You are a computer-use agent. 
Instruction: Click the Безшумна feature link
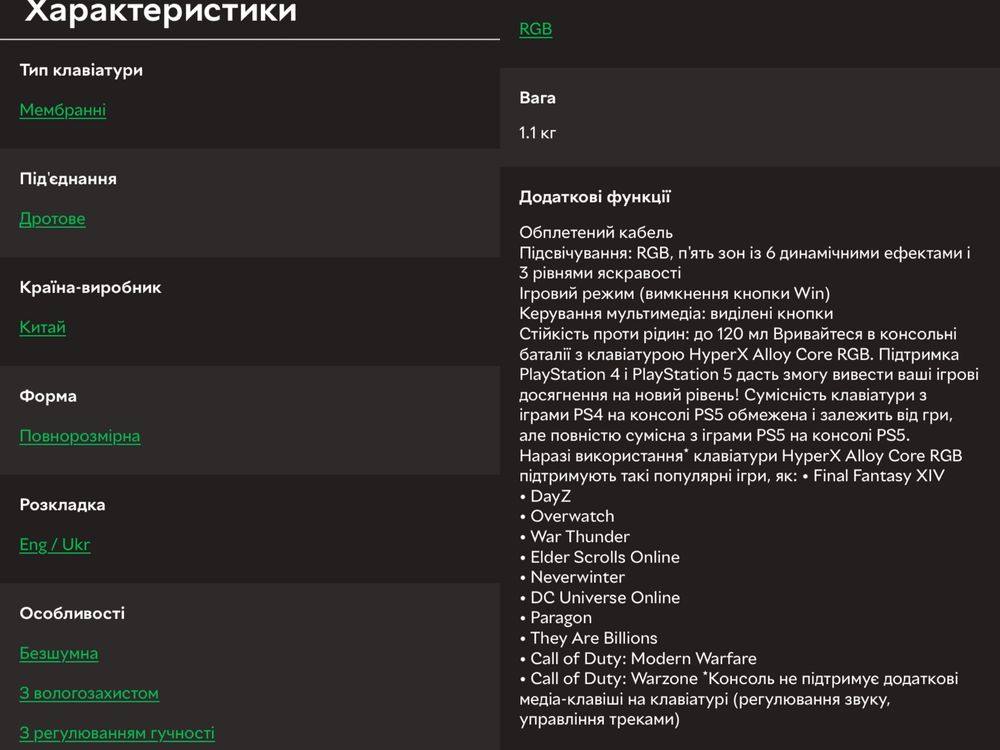click(x=59, y=654)
